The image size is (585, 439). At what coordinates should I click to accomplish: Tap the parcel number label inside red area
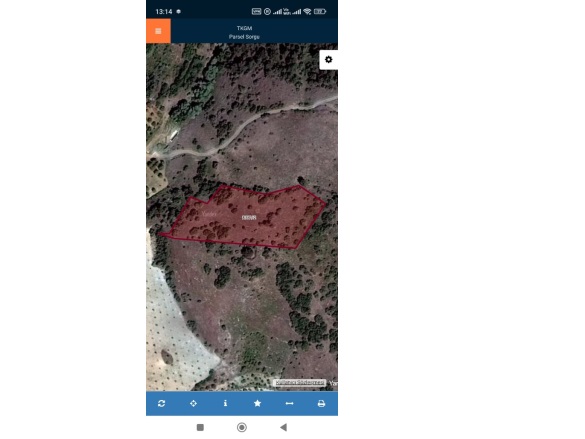click(x=249, y=217)
